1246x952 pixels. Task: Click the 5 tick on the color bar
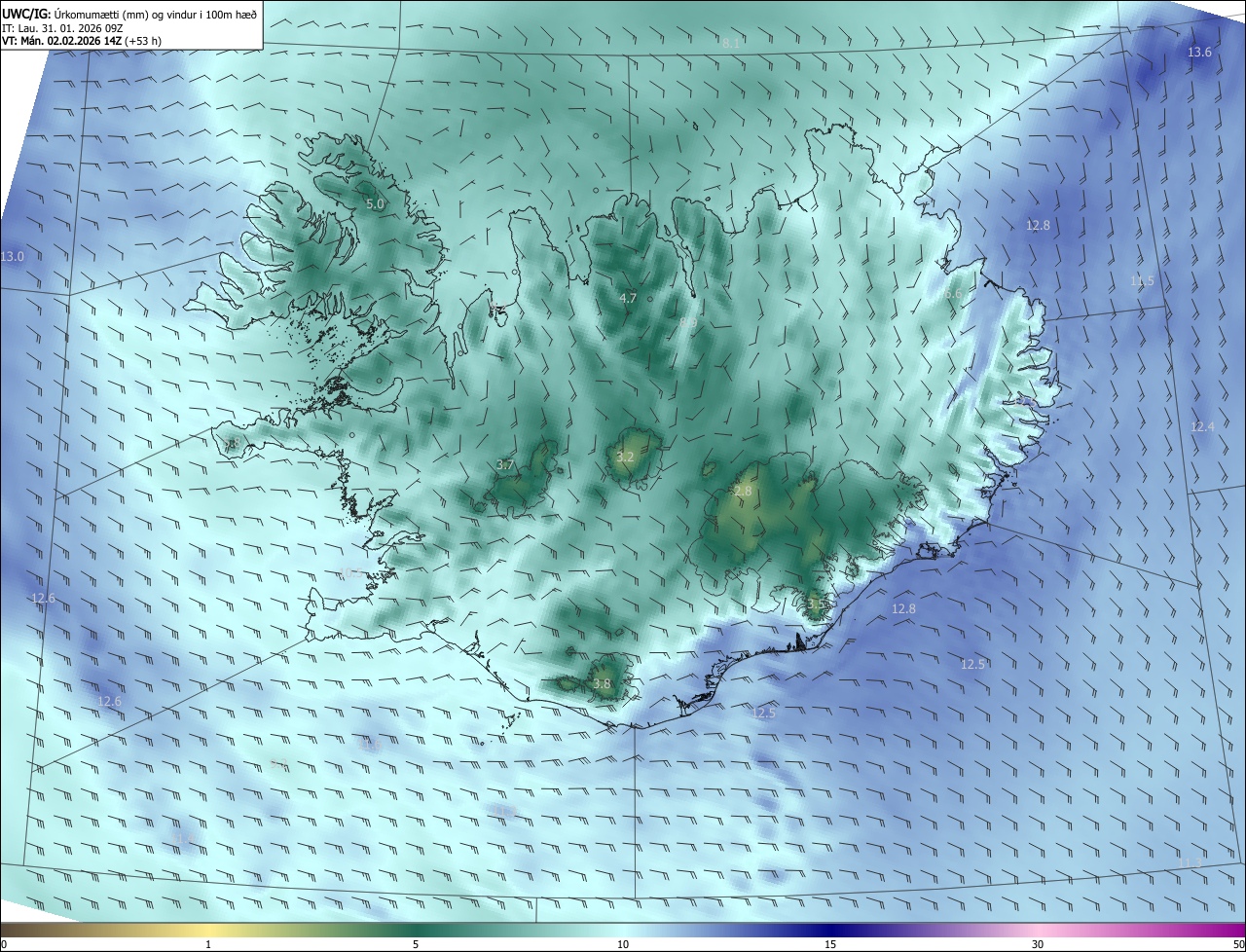(416, 944)
